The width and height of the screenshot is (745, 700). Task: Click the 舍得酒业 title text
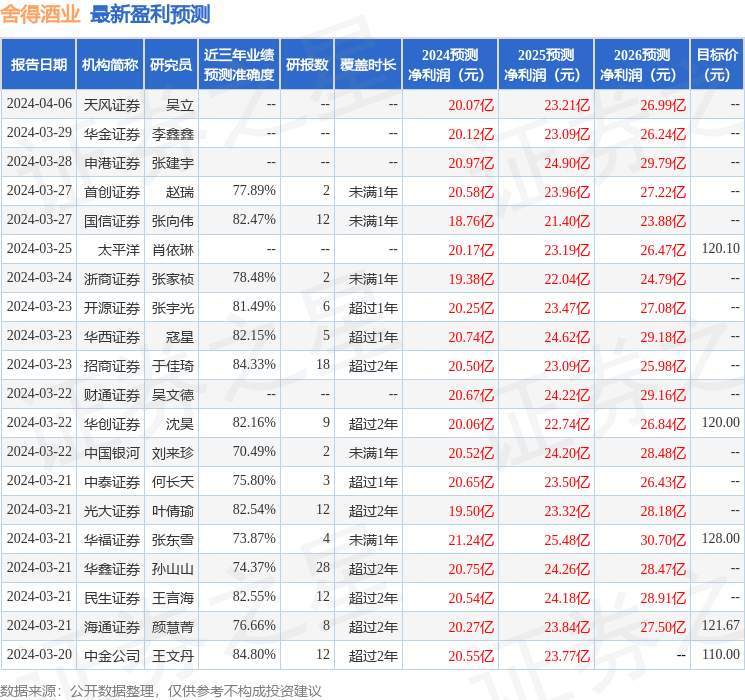(x=40, y=14)
